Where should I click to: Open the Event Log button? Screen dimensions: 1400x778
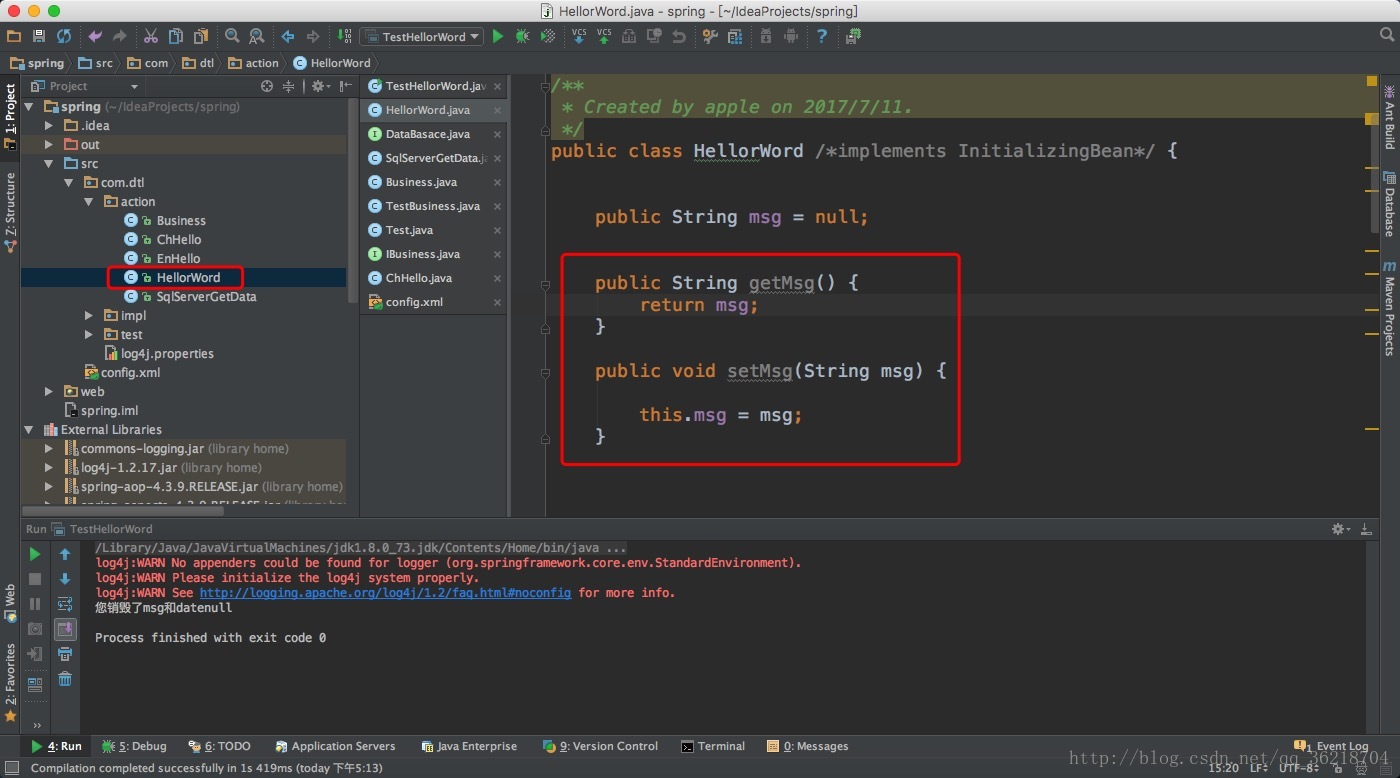(x=1332, y=746)
